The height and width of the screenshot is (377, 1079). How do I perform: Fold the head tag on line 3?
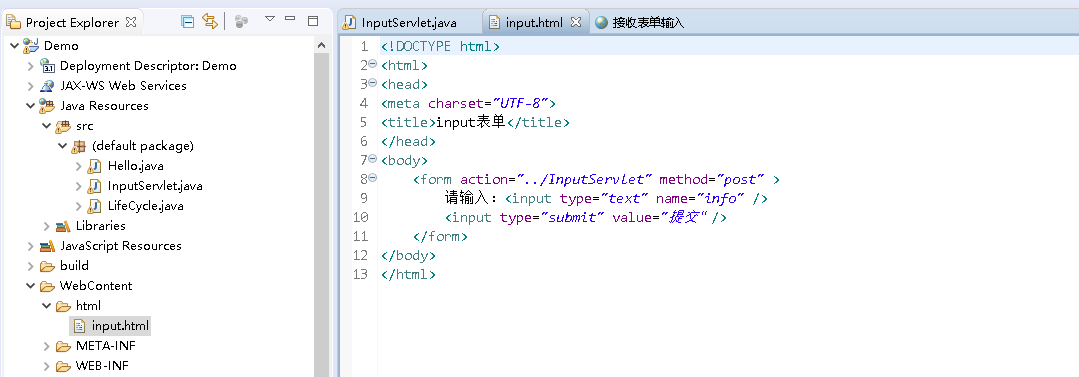[x=372, y=84]
